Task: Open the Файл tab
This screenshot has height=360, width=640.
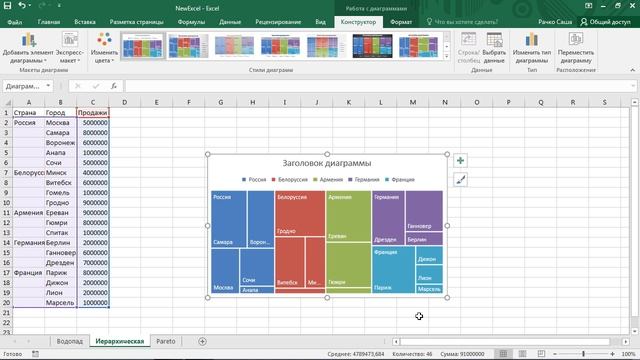Action: (15, 22)
